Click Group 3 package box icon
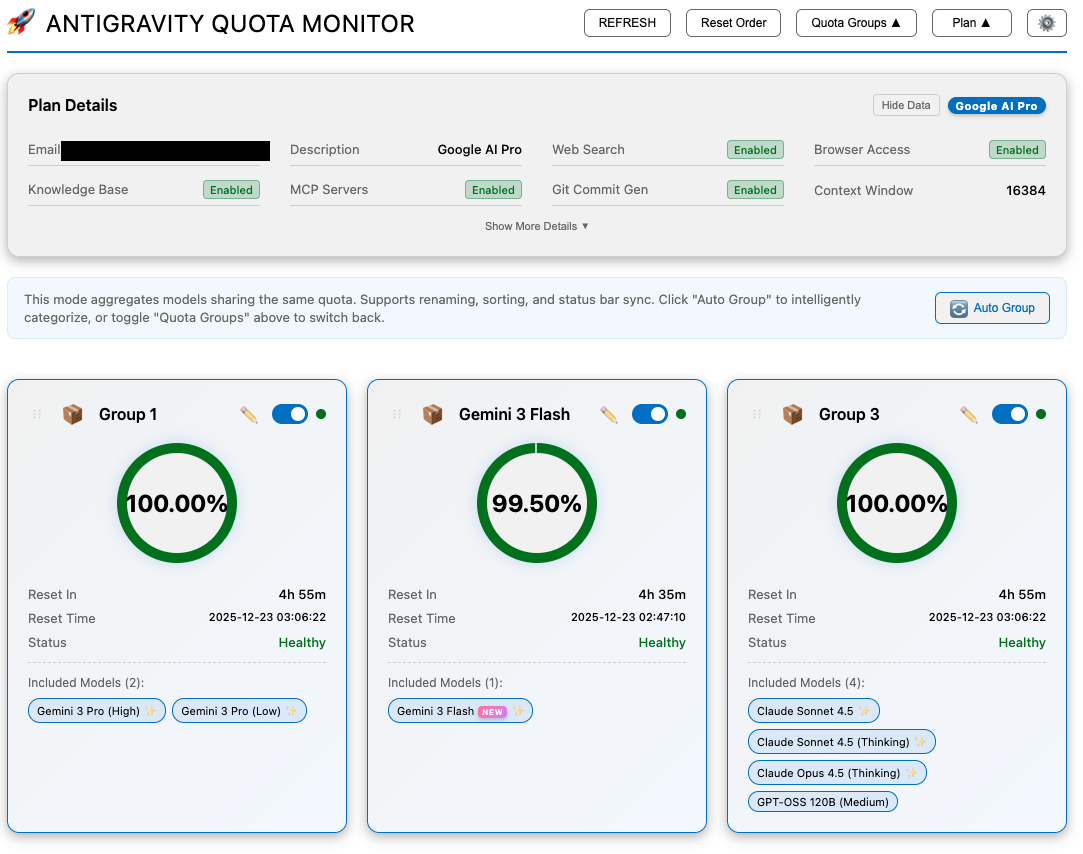This screenshot has height=854, width=1083. pos(792,414)
